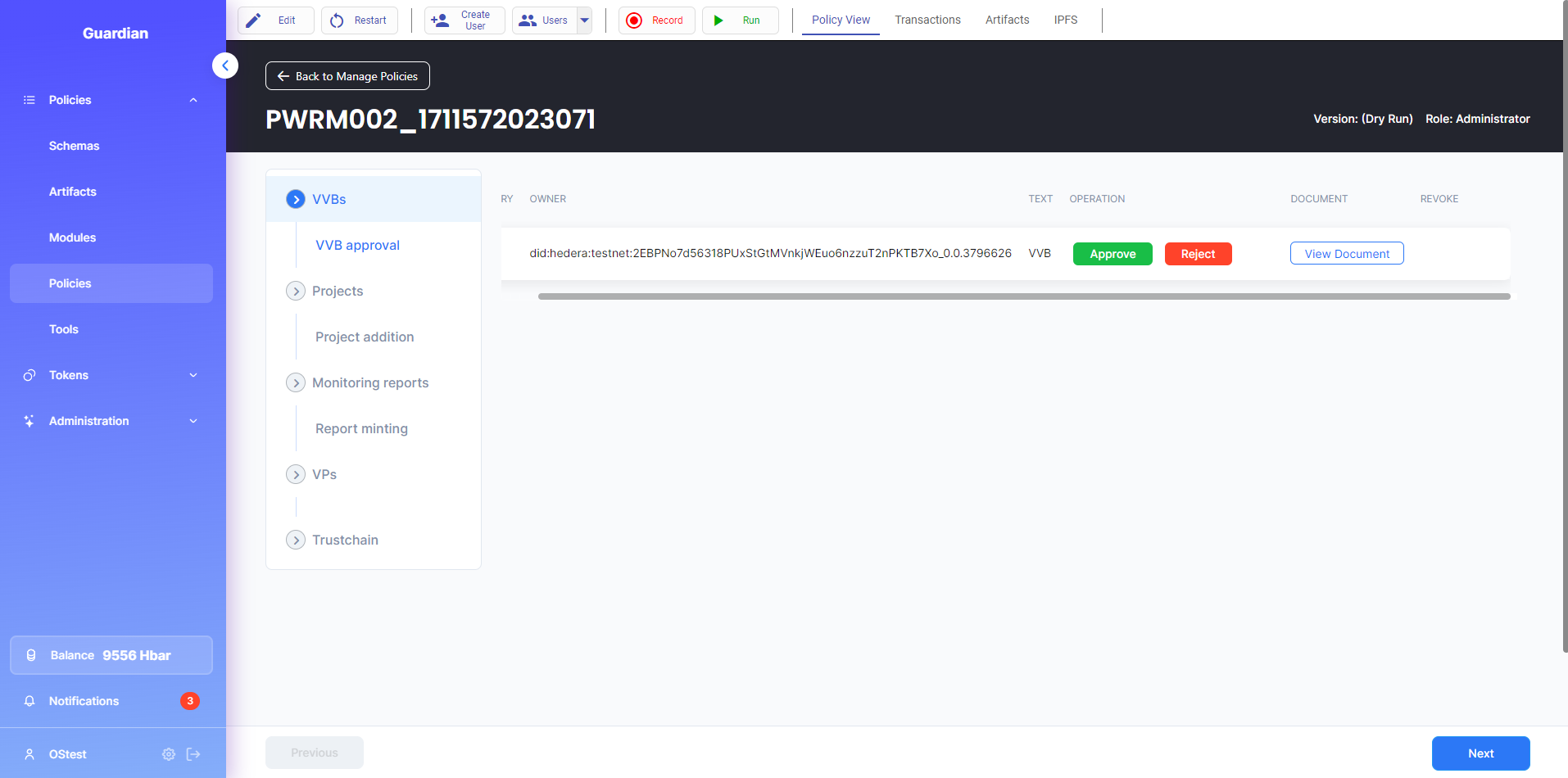Click the Restart circular arrow icon
1568x778 pixels.
(337, 20)
